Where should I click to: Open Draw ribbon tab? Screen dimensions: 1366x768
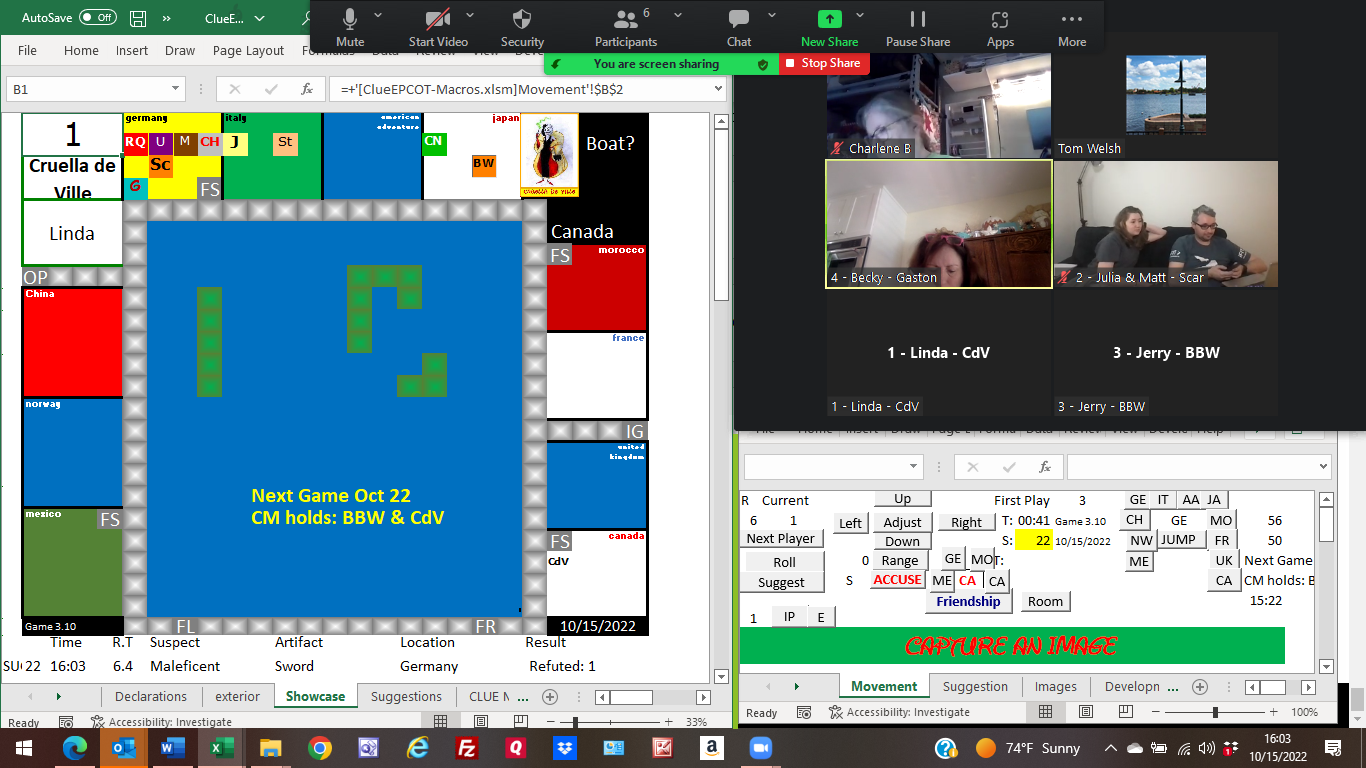coord(180,50)
